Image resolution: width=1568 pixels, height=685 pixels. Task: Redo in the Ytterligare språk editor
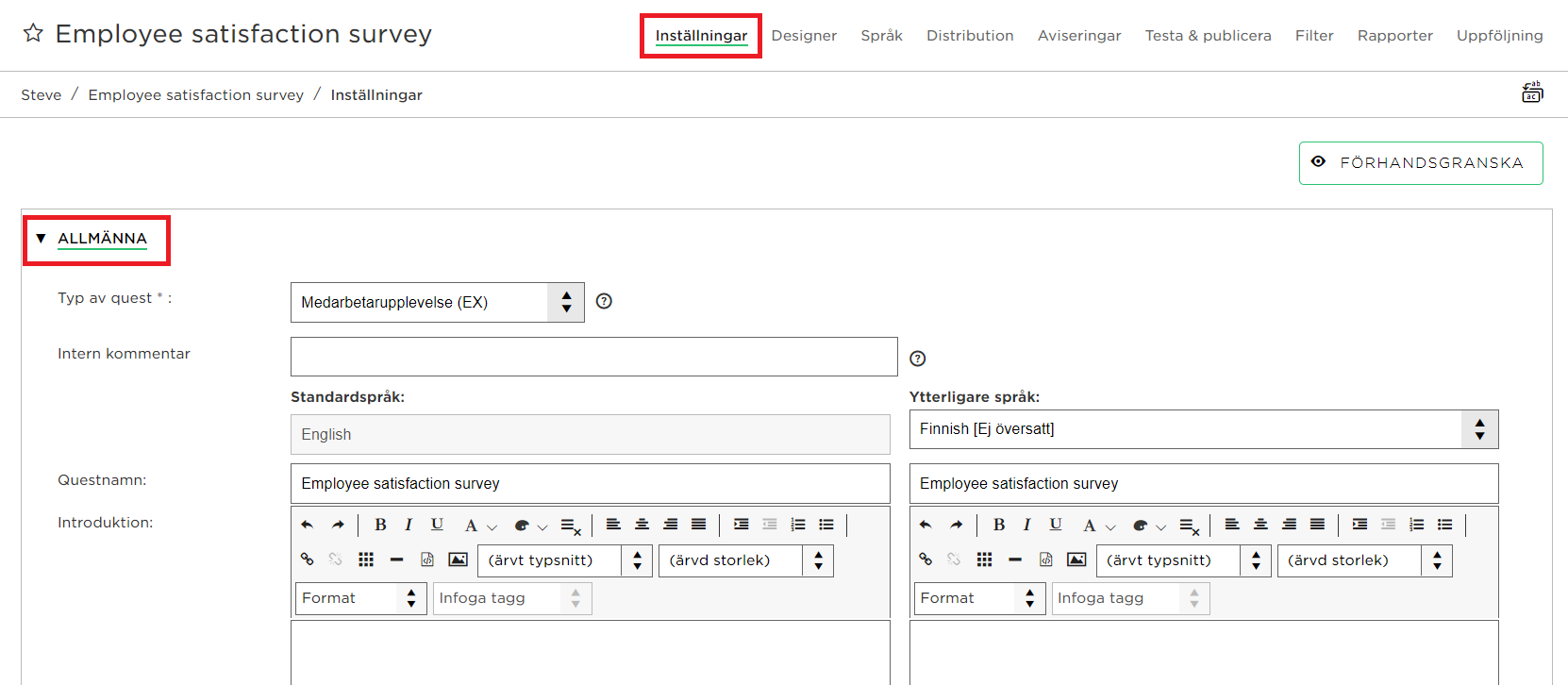(x=957, y=525)
